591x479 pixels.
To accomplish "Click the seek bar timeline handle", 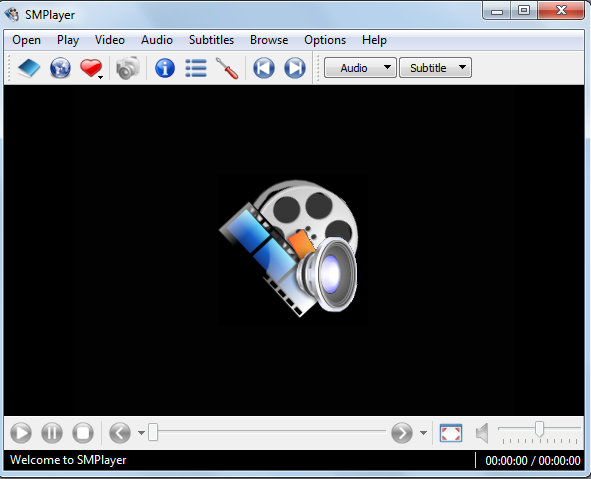I will click(153, 432).
